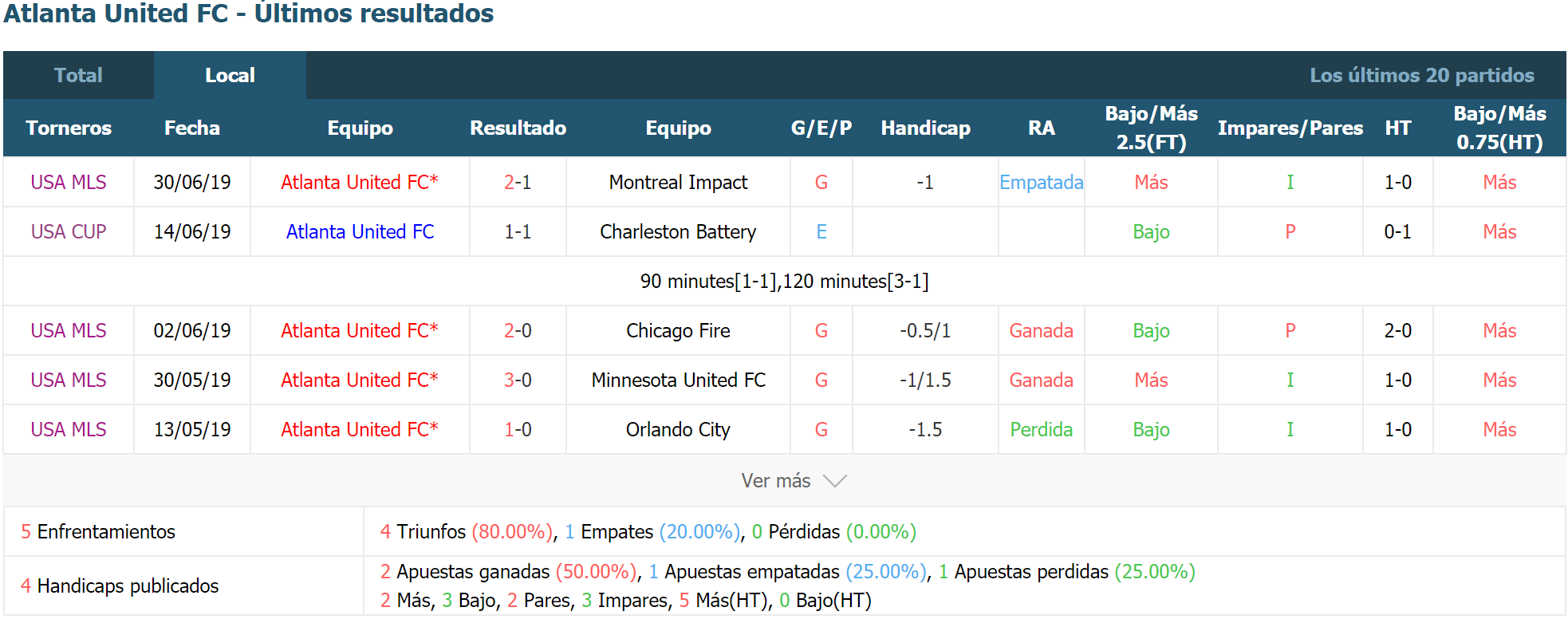Click the Chicago Fire team name
Image resolution: width=1568 pixels, height=623 pixels.
pos(678,331)
